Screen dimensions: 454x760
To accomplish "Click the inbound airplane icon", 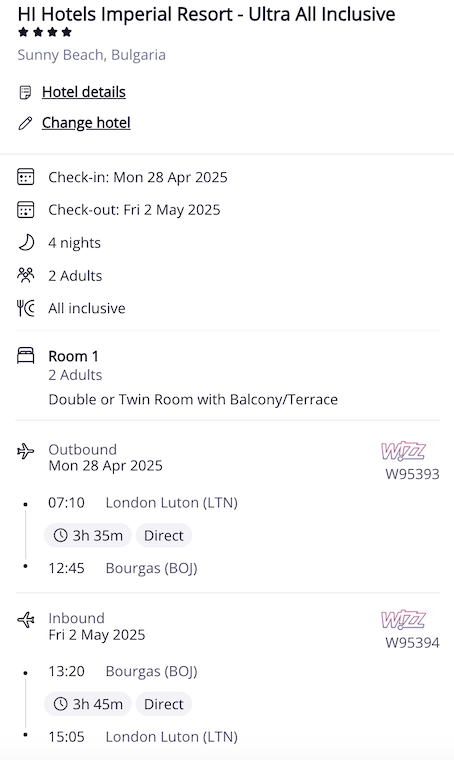I will point(26,620).
